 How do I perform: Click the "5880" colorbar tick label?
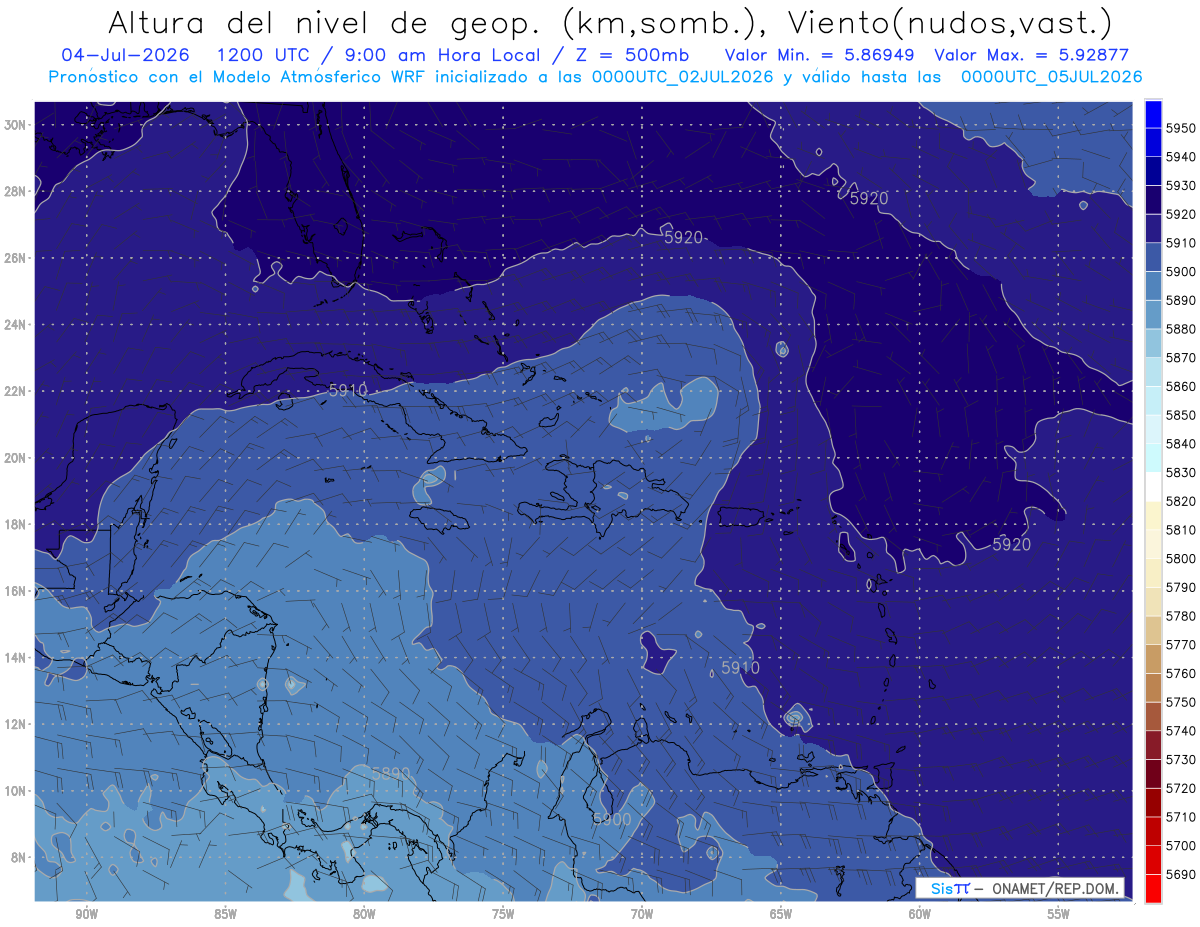tap(1181, 329)
